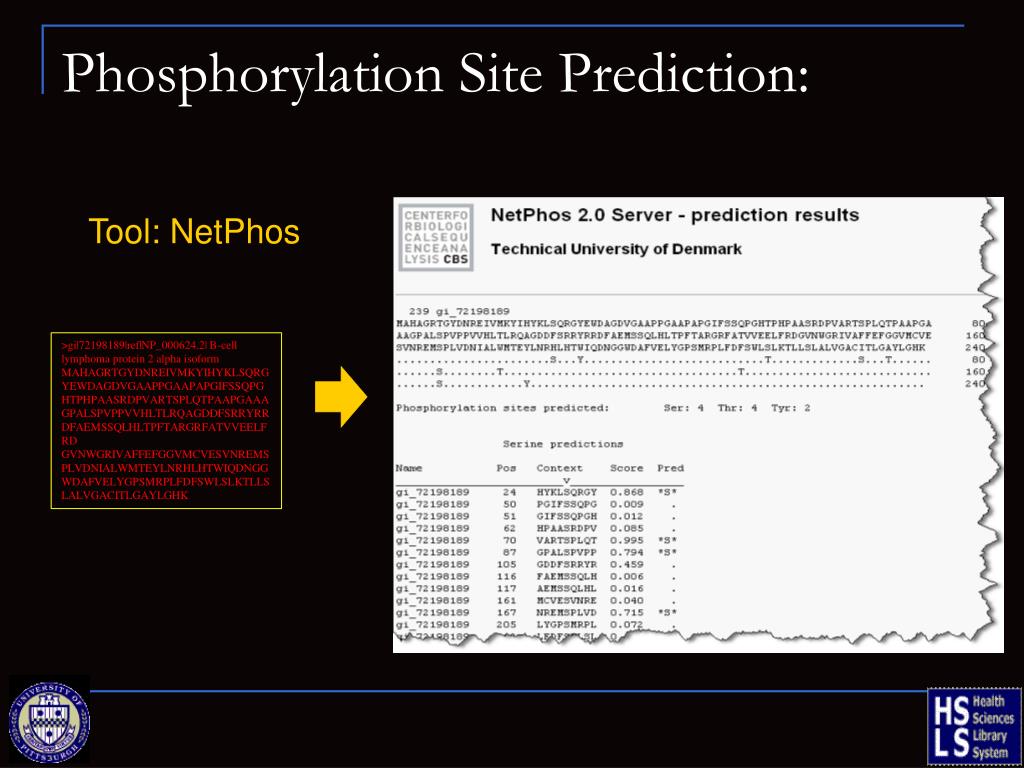Click 'NetPhos 2.0 Server - prediction results' heading
This screenshot has width=1024, height=768.
pyautogui.click(x=675, y=215)
